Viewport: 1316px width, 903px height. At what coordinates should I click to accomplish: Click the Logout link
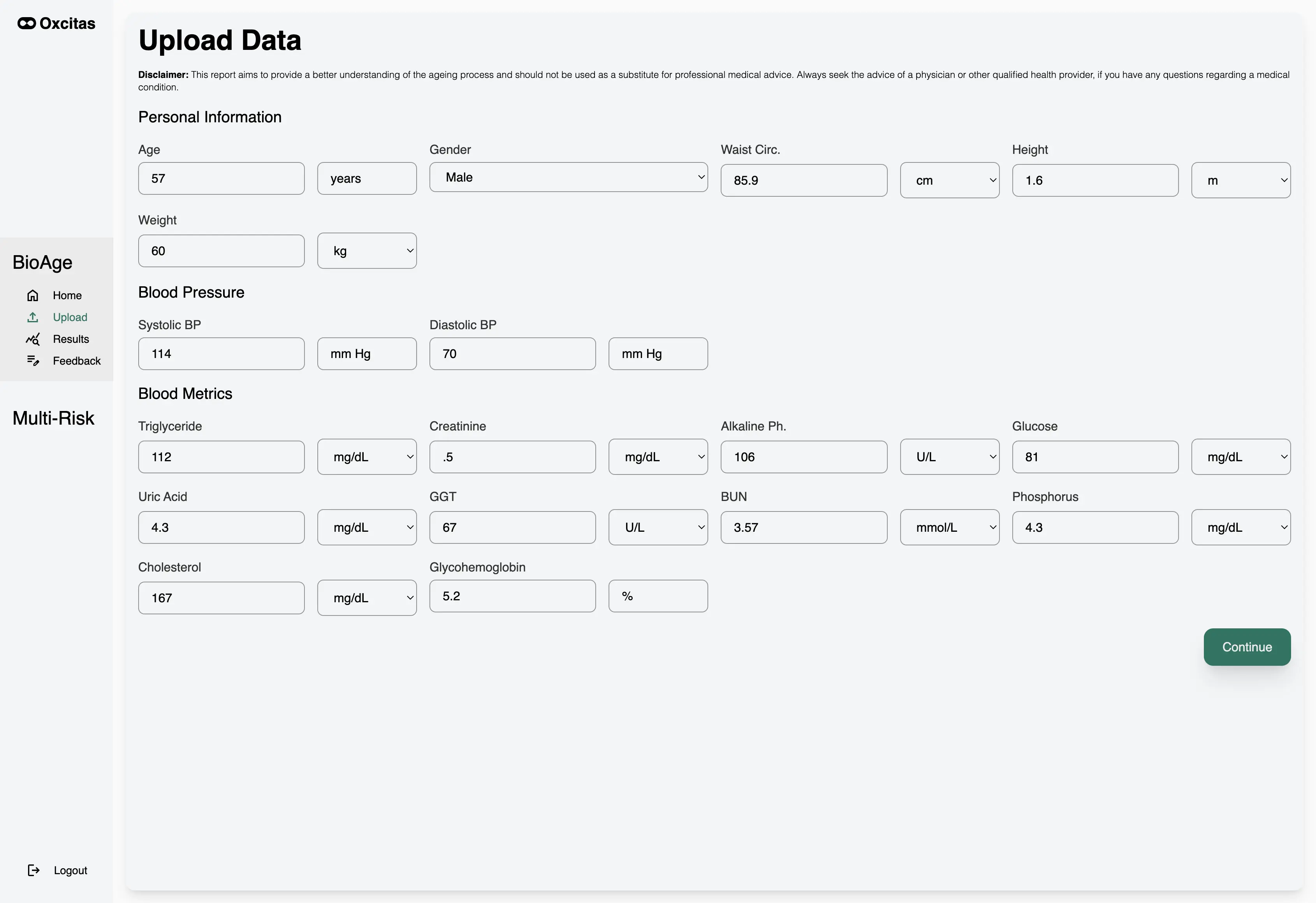[x=71, y=870]
